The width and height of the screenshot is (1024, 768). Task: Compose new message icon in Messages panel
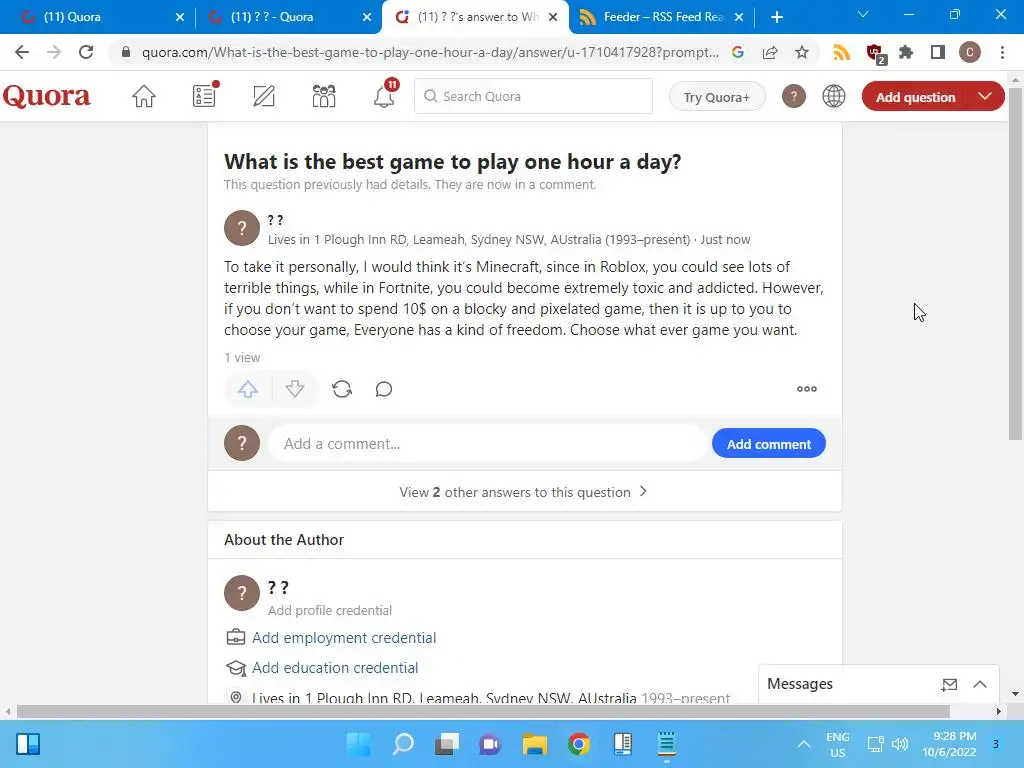[949, 684]
